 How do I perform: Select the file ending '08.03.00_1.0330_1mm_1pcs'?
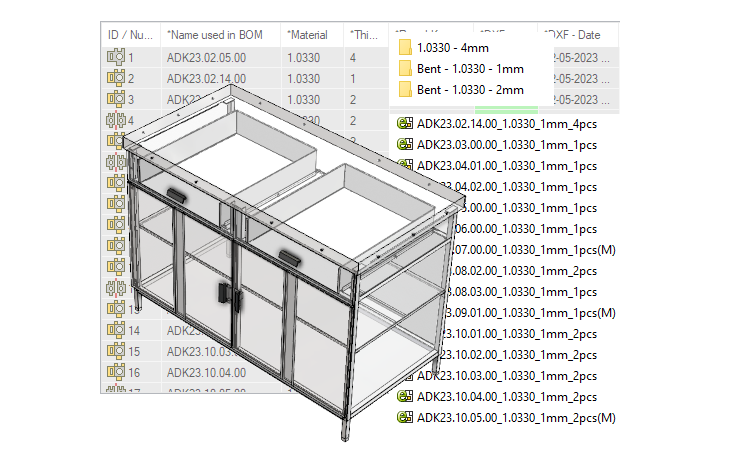[x=521, y=292]
